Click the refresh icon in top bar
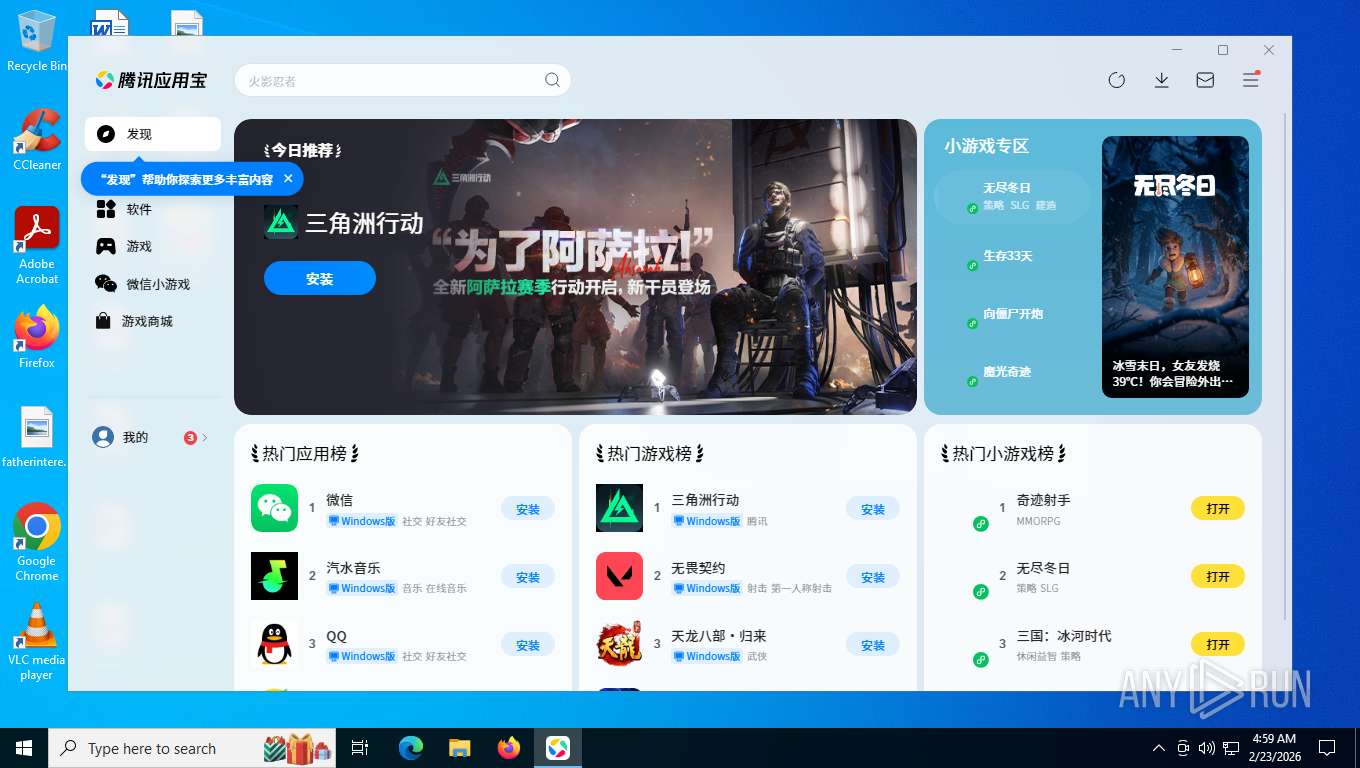The width and height of the screenshot is (1360, 768). [x=1117, y=80]
